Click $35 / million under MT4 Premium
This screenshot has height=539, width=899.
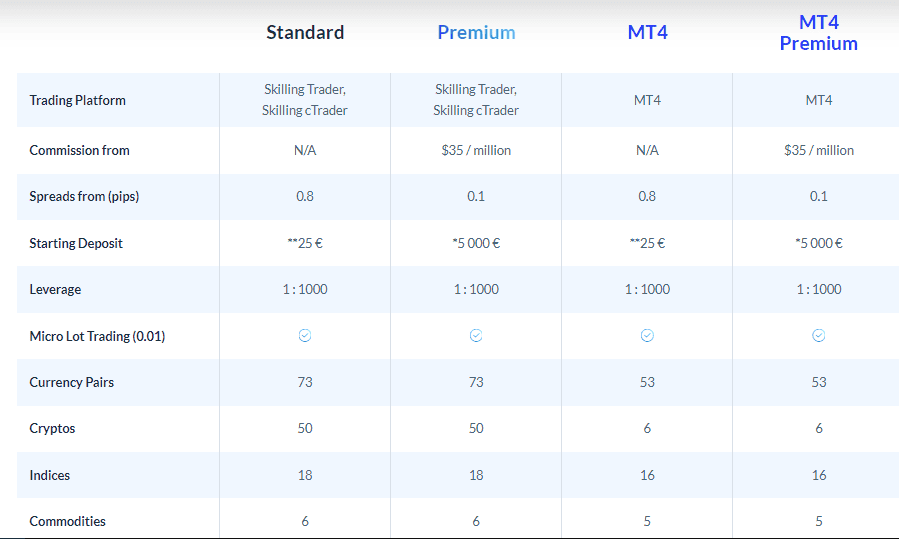click(819, 150)
